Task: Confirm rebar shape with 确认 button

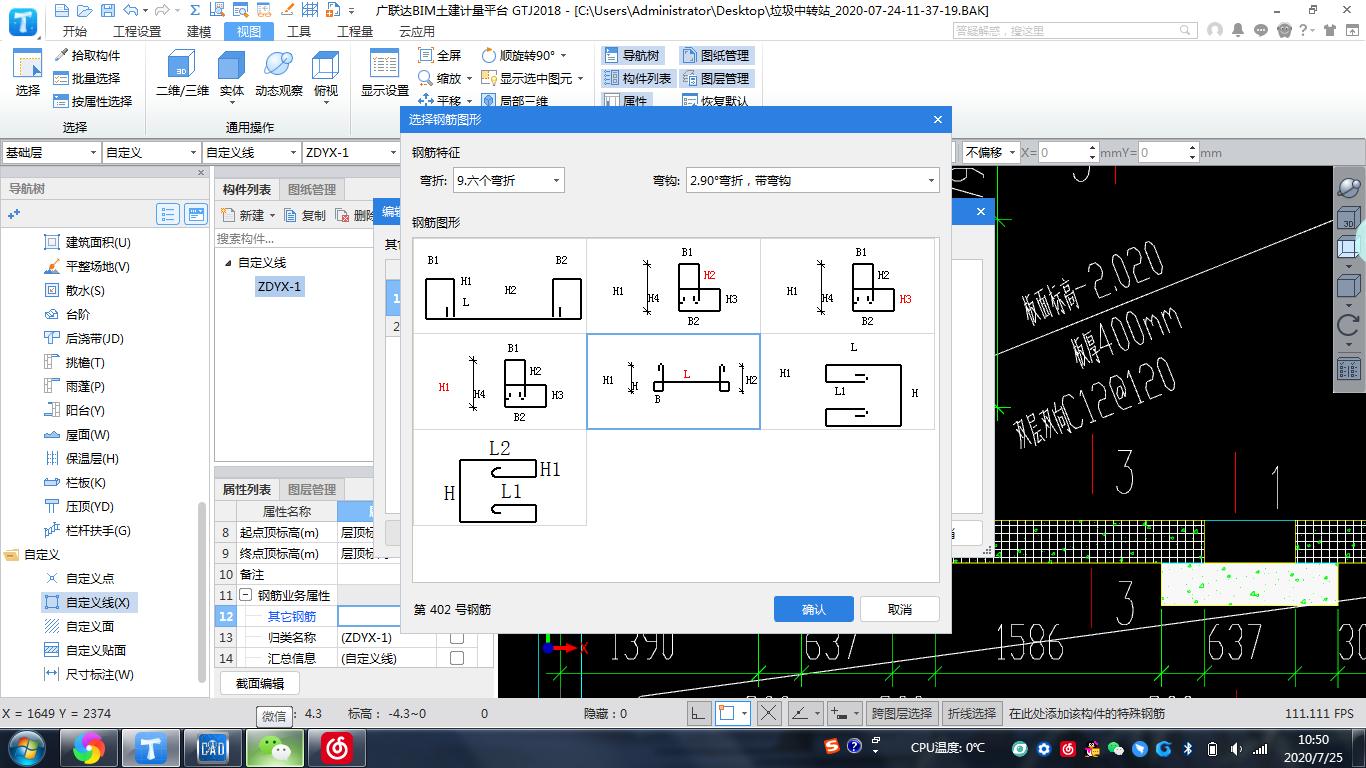Action: tap(814, 609)
